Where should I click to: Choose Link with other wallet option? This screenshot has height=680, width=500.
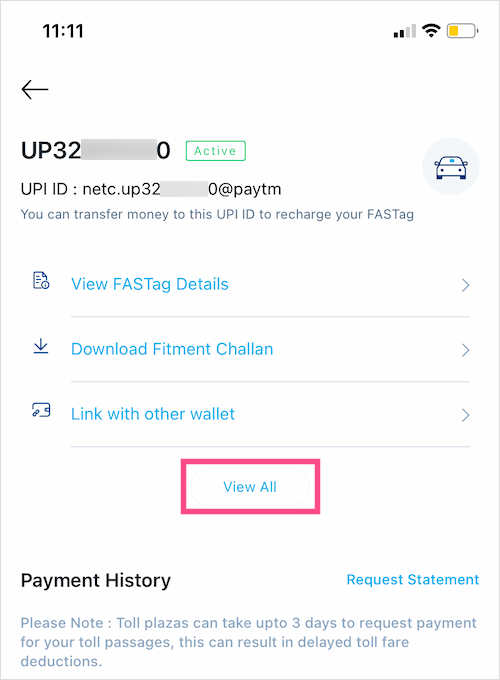point(153,414)
